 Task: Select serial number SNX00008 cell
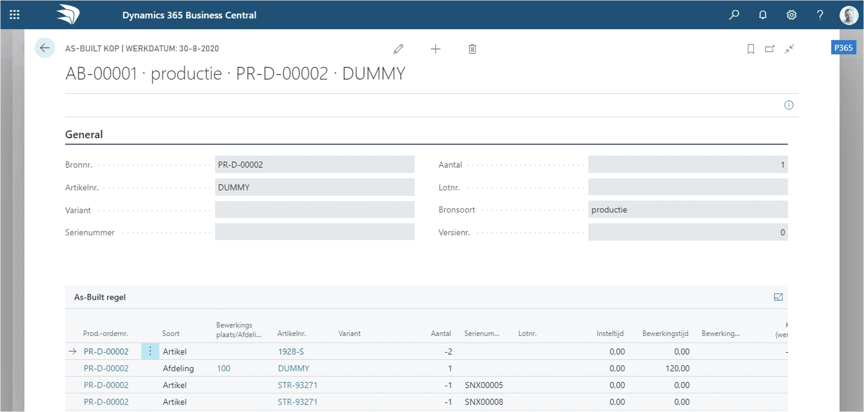point(483,402)
